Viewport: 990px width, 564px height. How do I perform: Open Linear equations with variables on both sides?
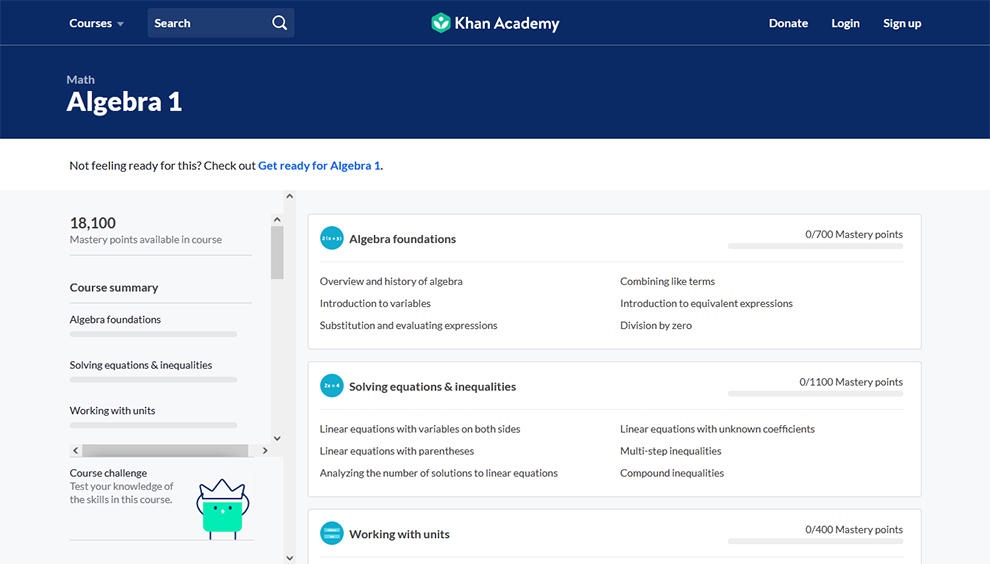[420, 429]
